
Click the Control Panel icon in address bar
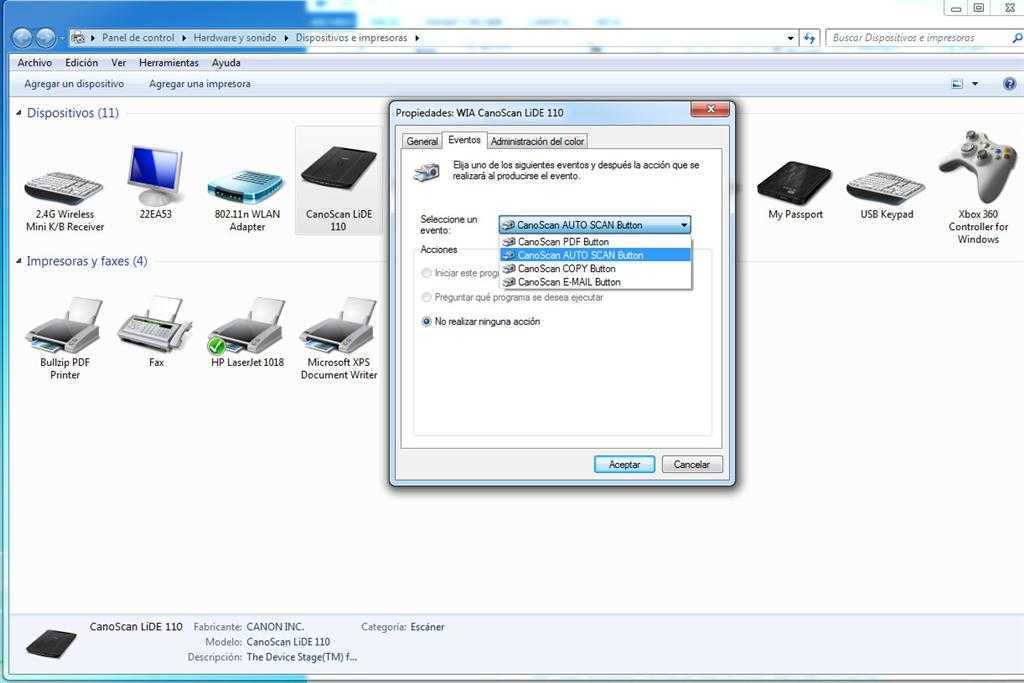click(78, 38)
